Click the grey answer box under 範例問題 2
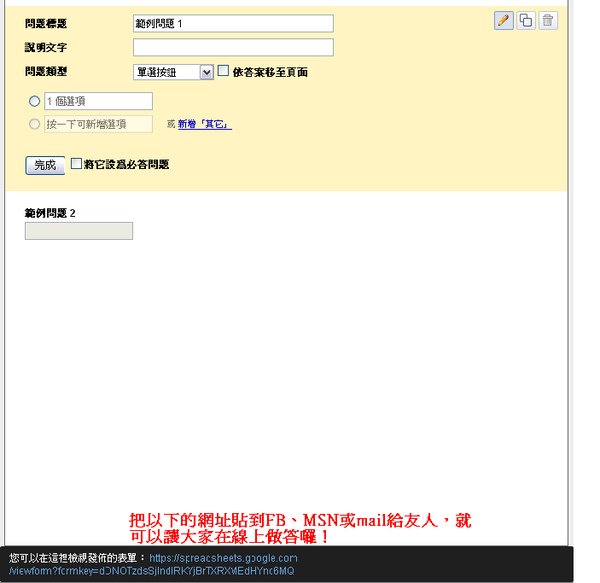This screenshot has width=600, height=583. tap(79, 231)
